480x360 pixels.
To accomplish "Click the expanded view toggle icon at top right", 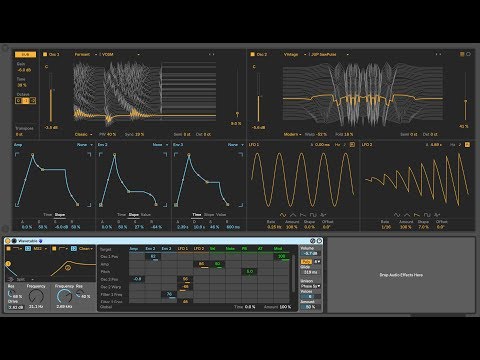I will [462, 54].
